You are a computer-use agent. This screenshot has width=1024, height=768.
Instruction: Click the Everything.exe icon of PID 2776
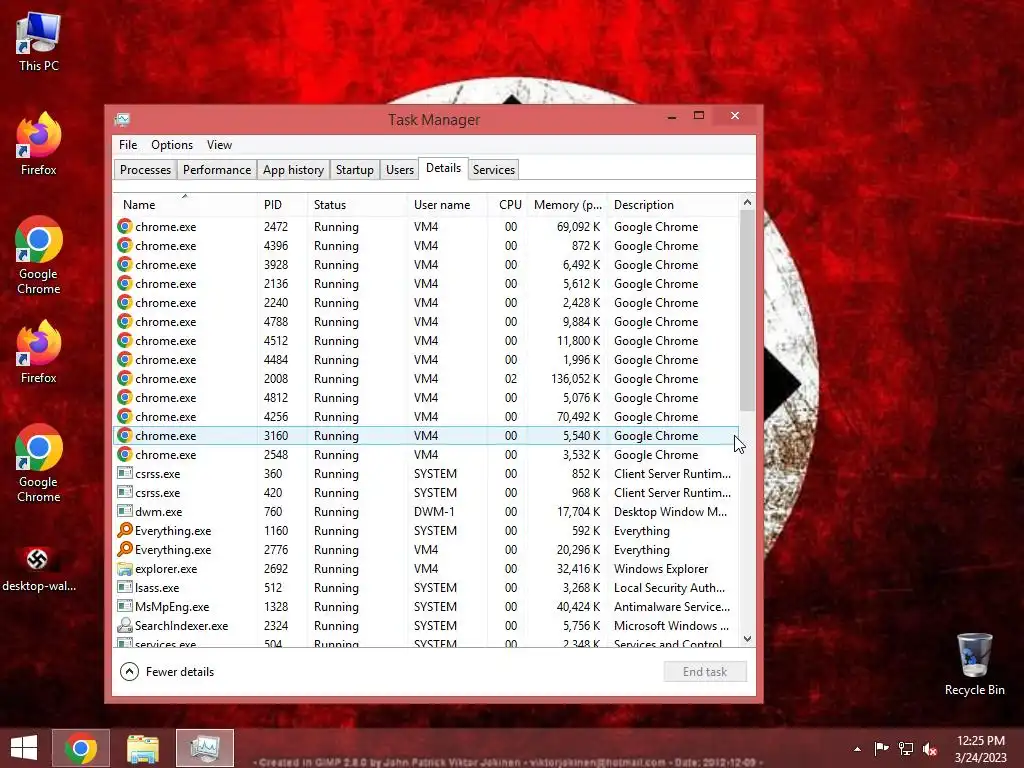point(125,549)
